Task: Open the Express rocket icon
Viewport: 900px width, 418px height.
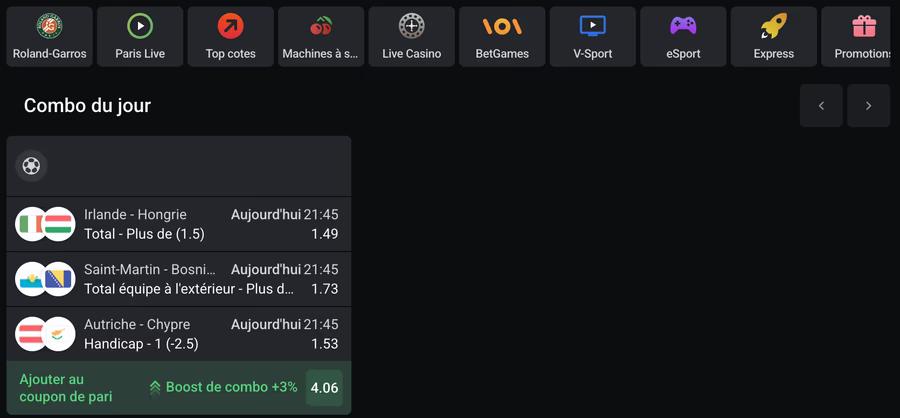Action: pos(774,26)
